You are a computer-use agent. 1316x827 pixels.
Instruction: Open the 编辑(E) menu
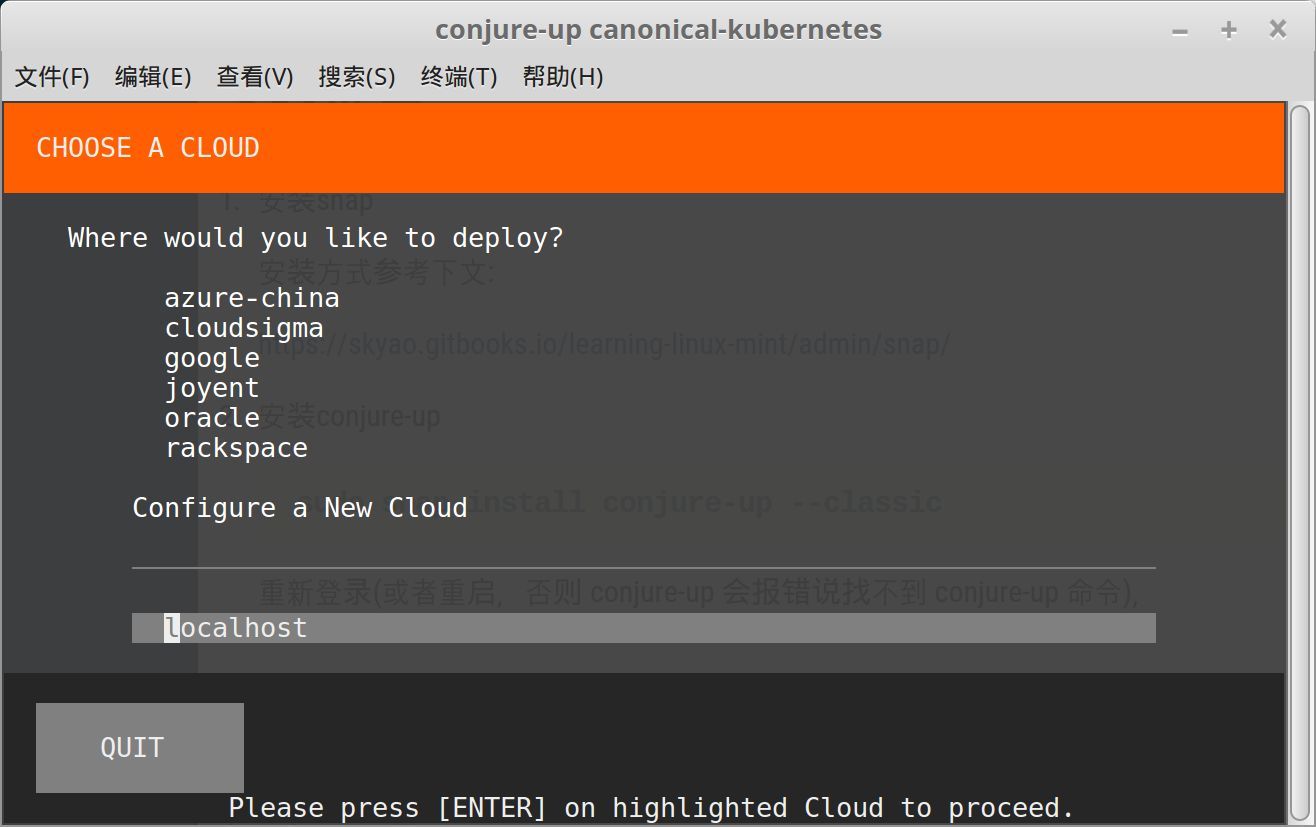click(153, 77)
